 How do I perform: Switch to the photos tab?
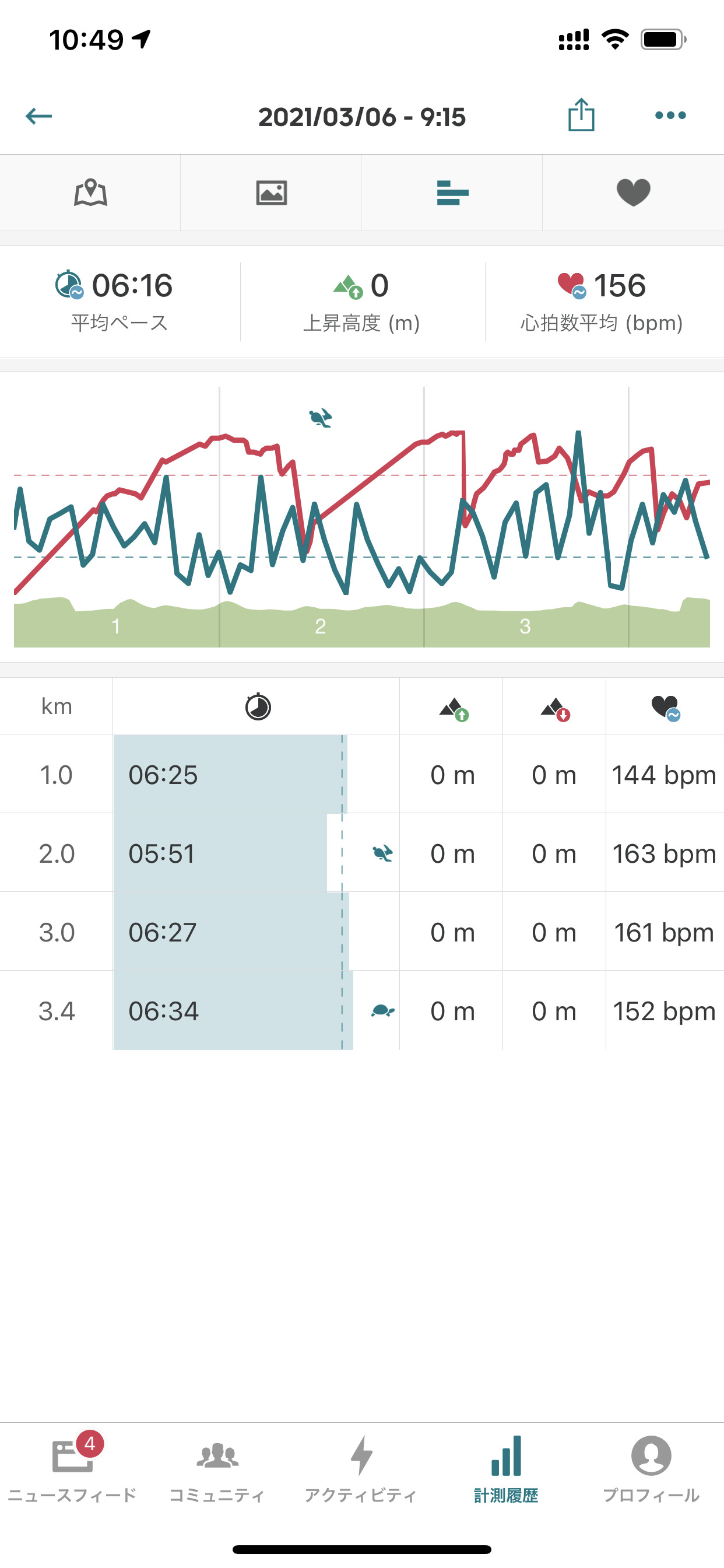click(271, 193)
